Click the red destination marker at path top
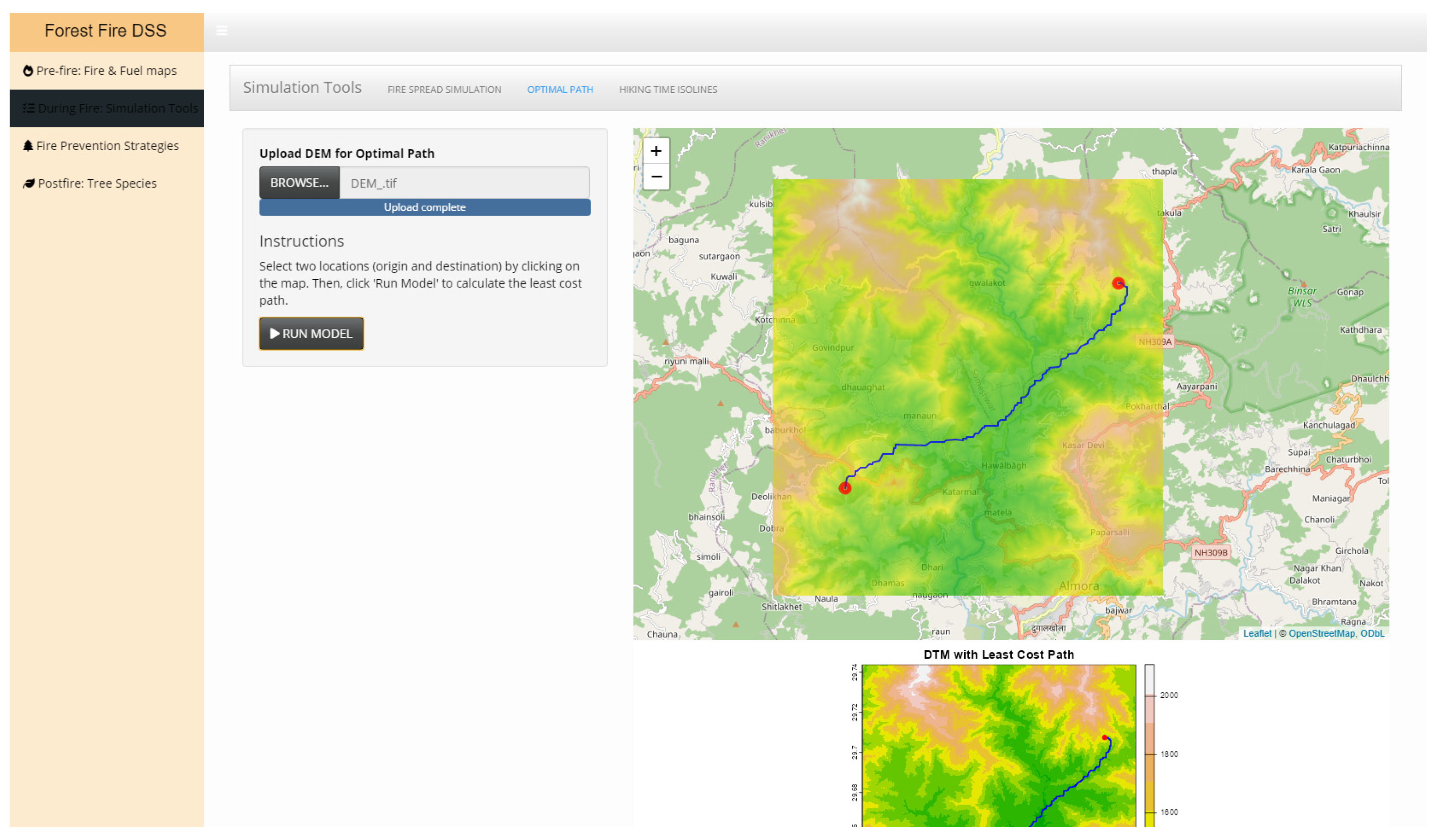The image size is (1436, 840). 1119,284
